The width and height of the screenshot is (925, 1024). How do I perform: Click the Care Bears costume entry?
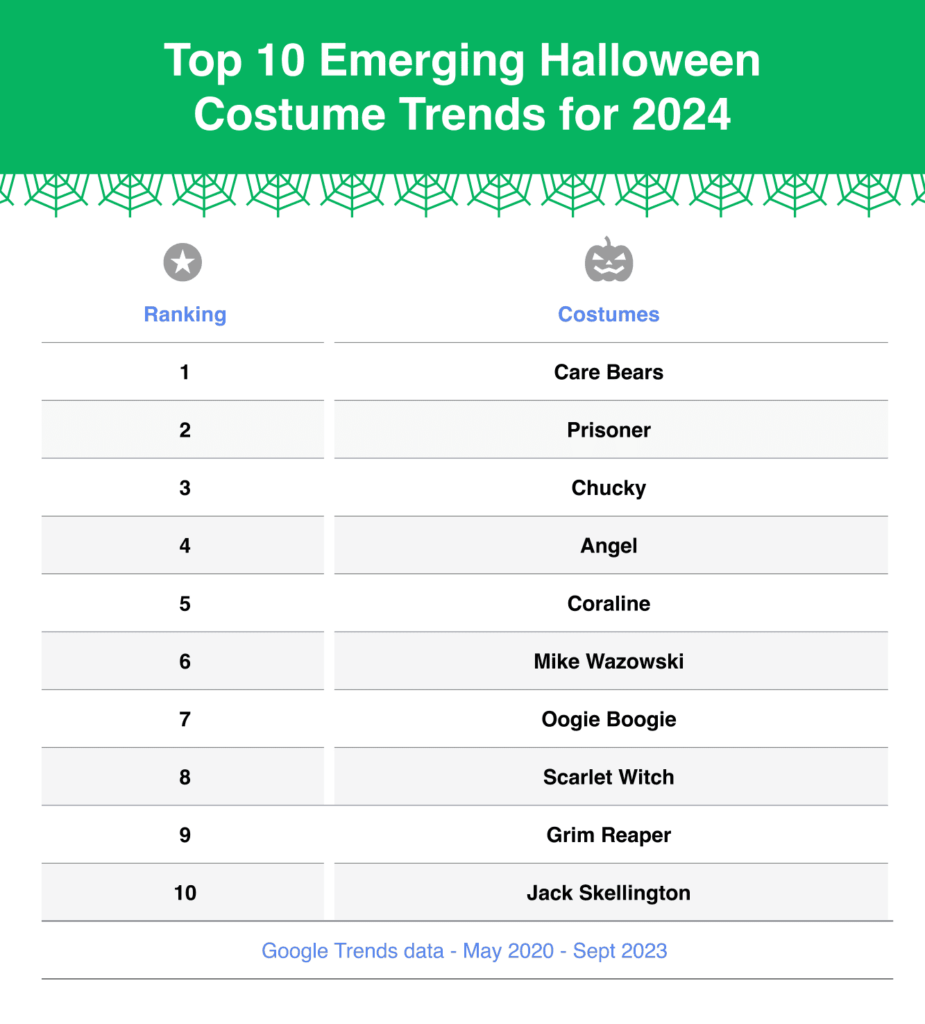(x=609, y=372)
